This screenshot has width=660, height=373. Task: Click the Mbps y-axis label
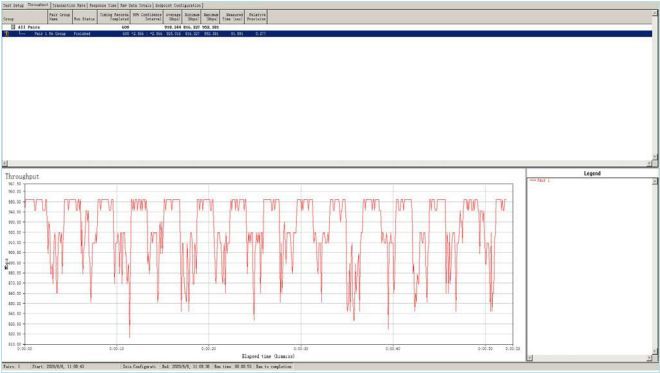(x=7, y=264)
